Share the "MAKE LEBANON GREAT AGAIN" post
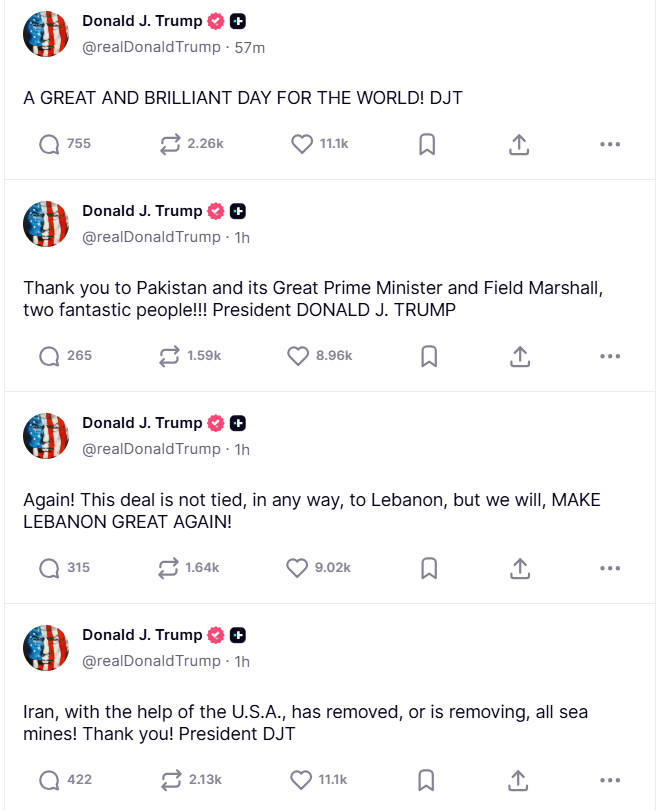The height and width of the screenshot is (811, 666). click(x=519, y=568)
